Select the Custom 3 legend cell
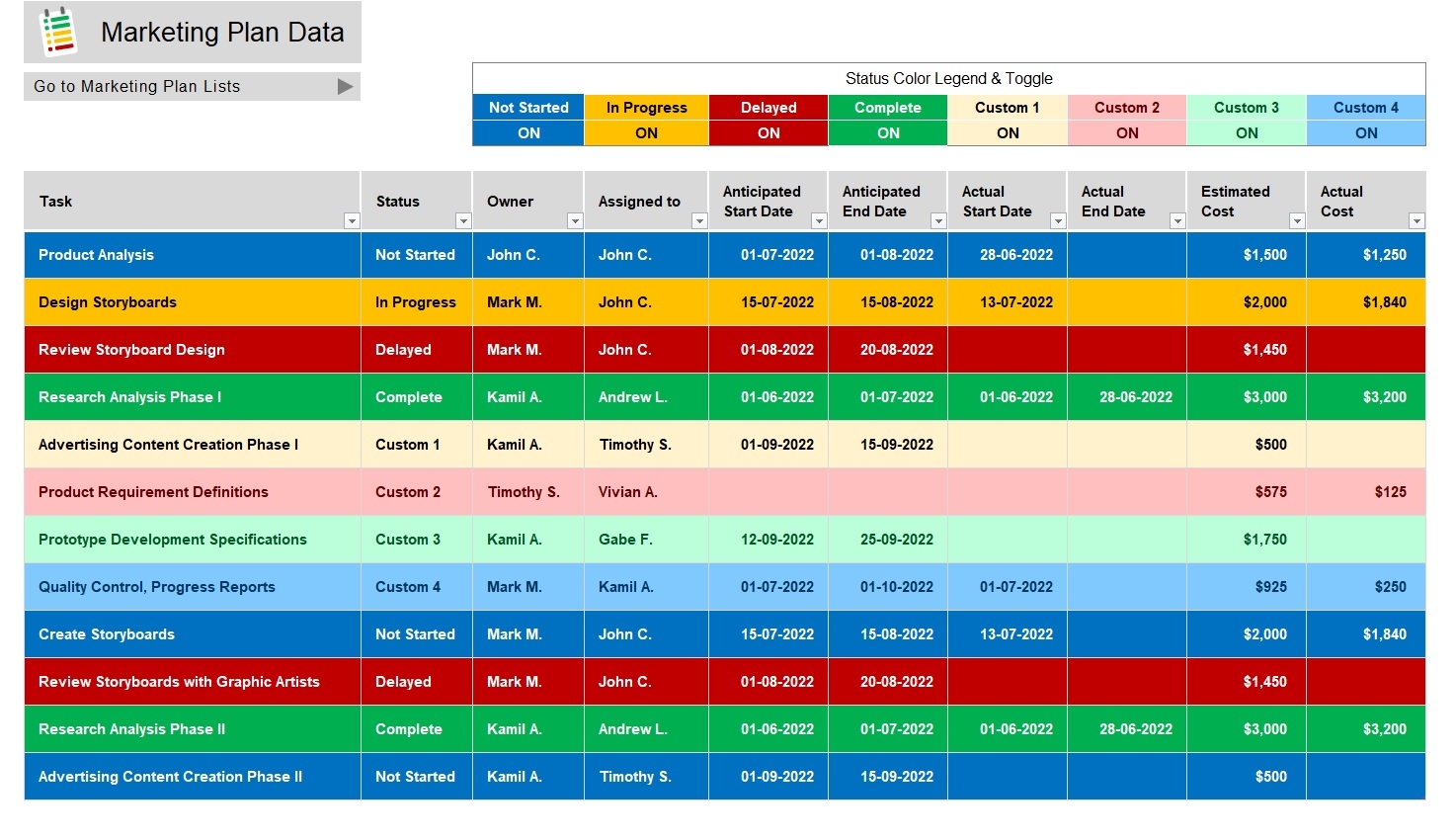Image resolution: width=1456 pixels, height=840 pixels. pyautogui.click(x=1247, y=107)
